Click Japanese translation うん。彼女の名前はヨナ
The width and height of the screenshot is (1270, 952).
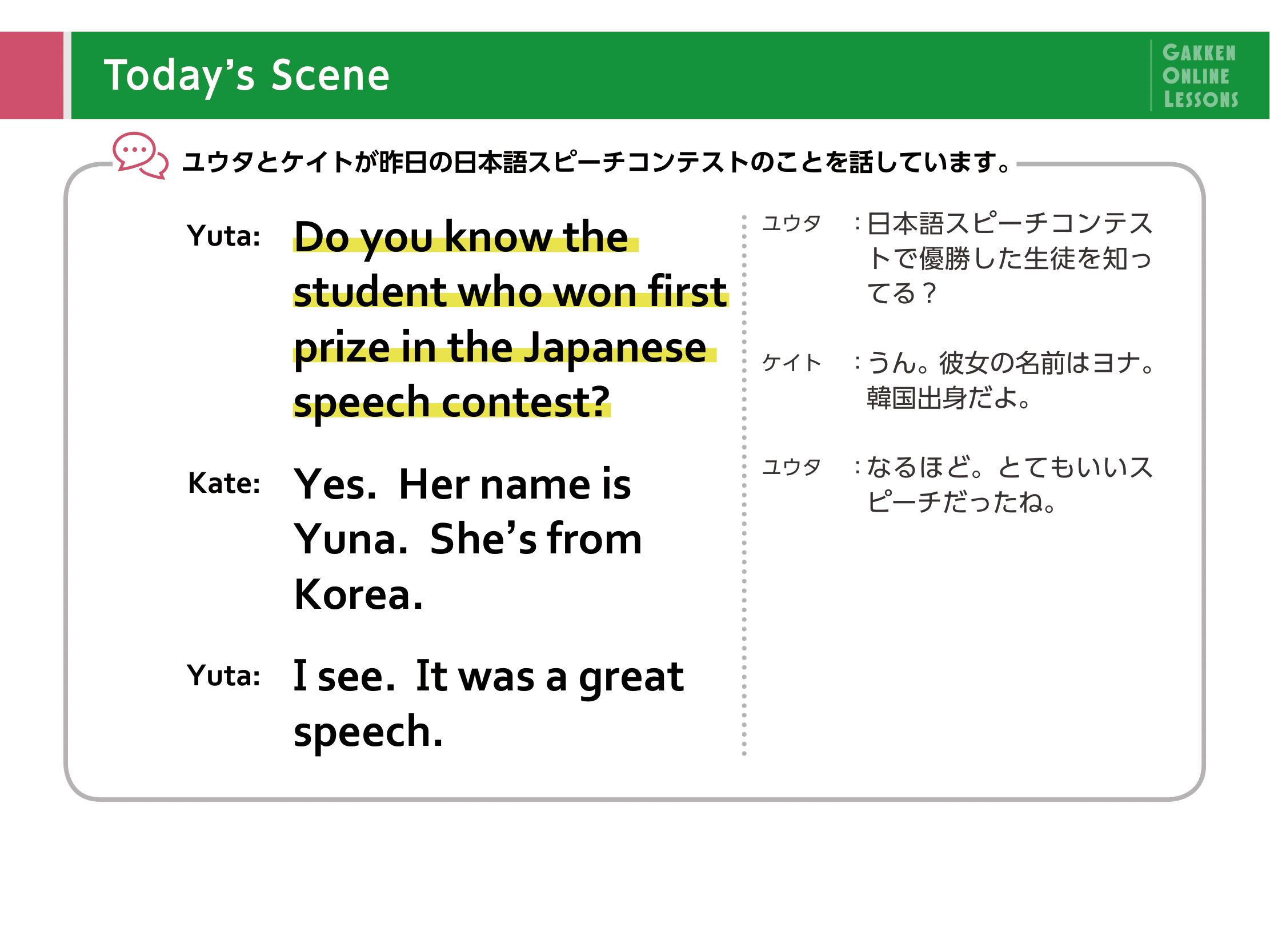(x=1010, y=380)
